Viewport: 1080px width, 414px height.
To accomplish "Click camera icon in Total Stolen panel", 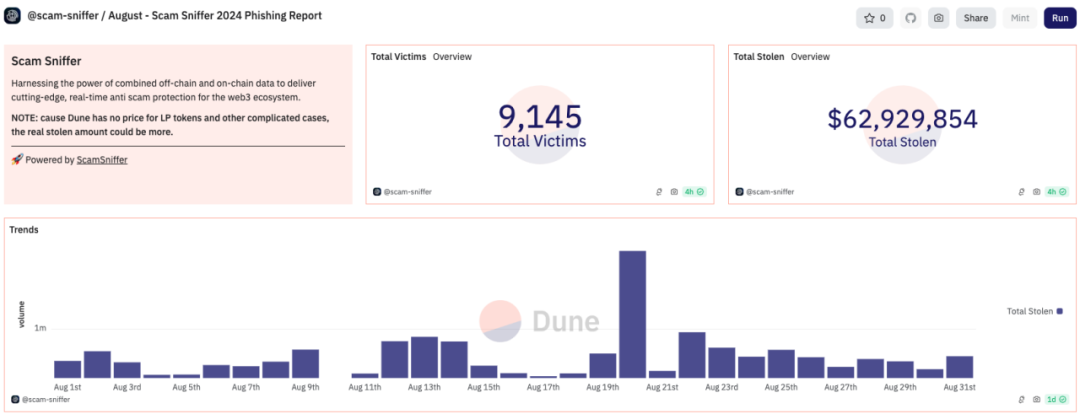I will tap(1036, 191).
